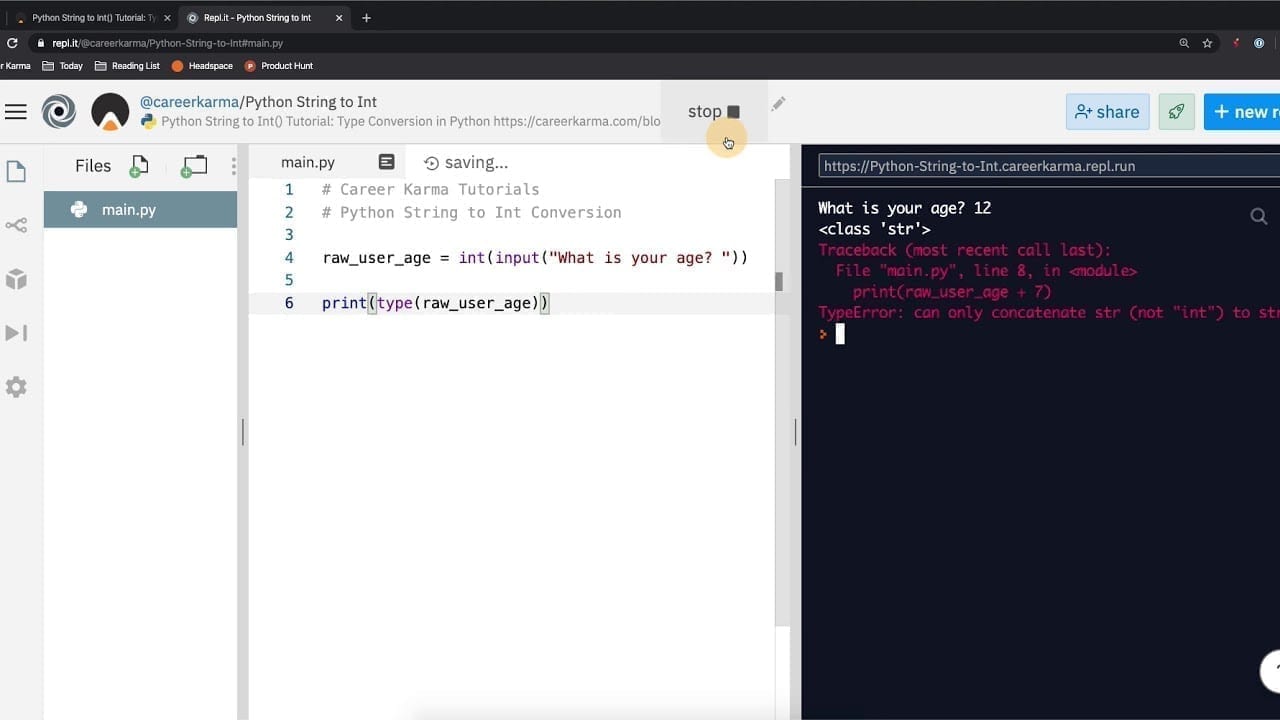The image size is (1280, 720).
Task: Switch to the Python String to Int() Tutorial browser tab
Action: 90,18
